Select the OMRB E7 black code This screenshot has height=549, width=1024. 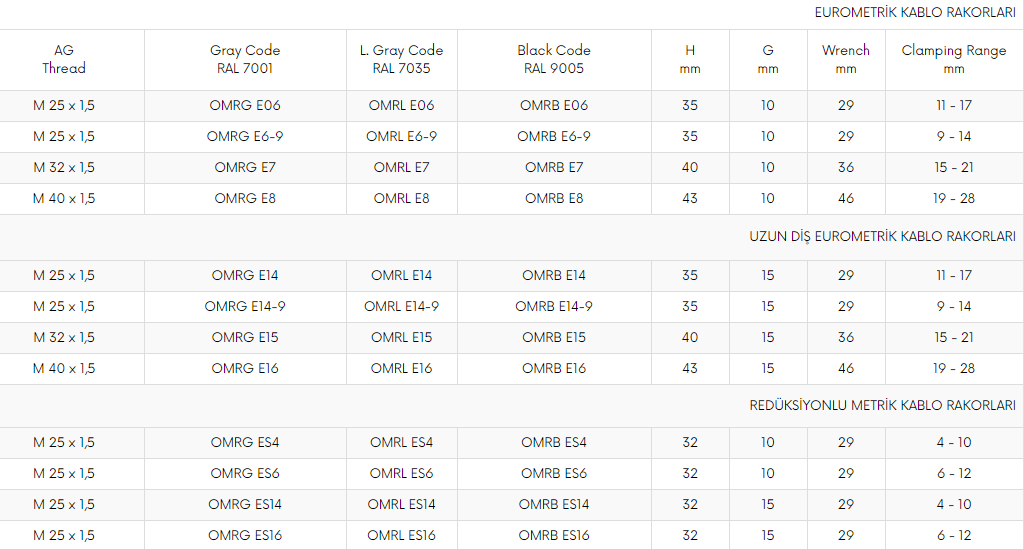point(554,168)
